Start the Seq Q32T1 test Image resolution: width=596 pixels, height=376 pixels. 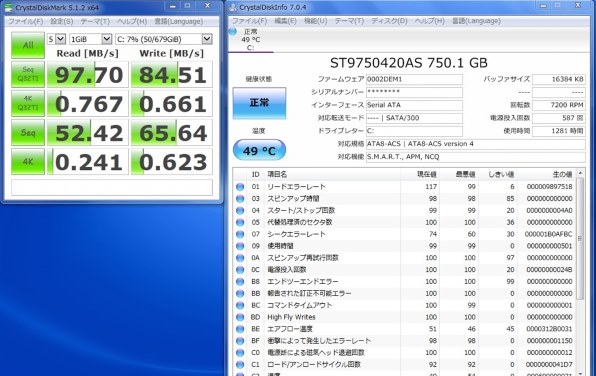[x=28, y=74]
